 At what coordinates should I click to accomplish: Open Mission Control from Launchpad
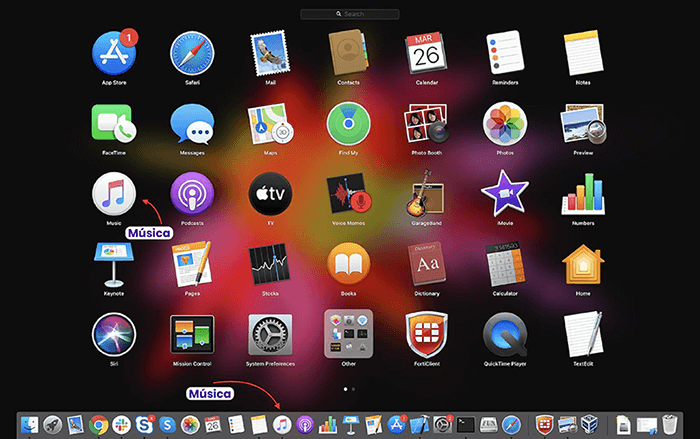click(x=192, y=334)
